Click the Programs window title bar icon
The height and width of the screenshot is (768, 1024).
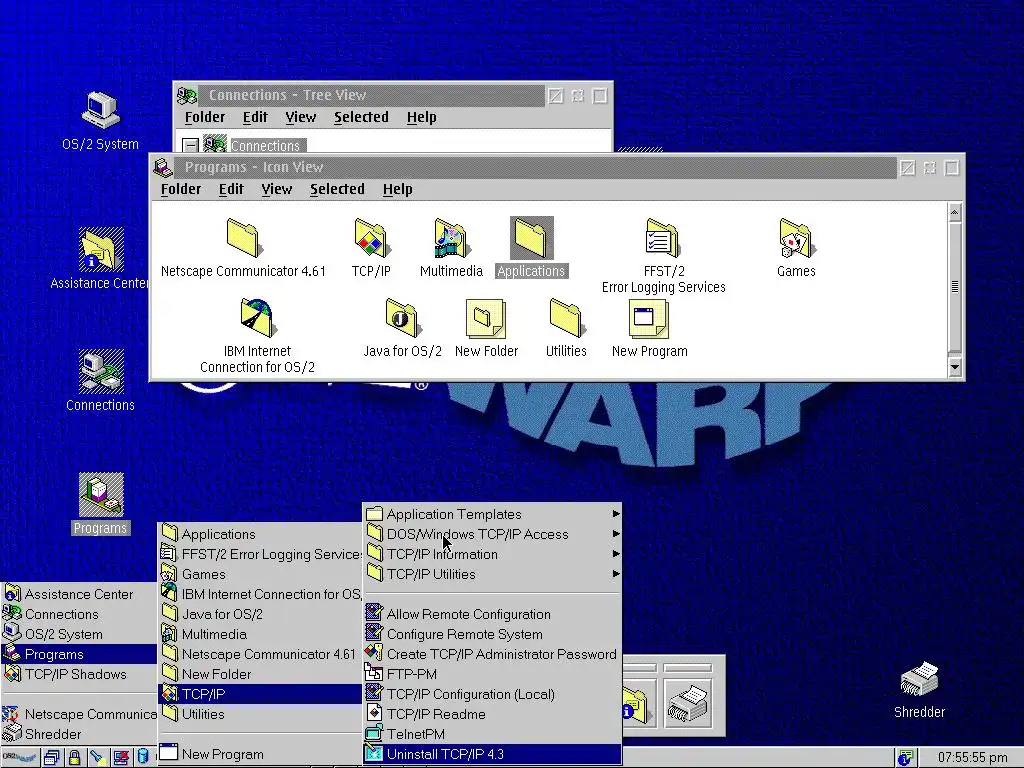(163, 168)
